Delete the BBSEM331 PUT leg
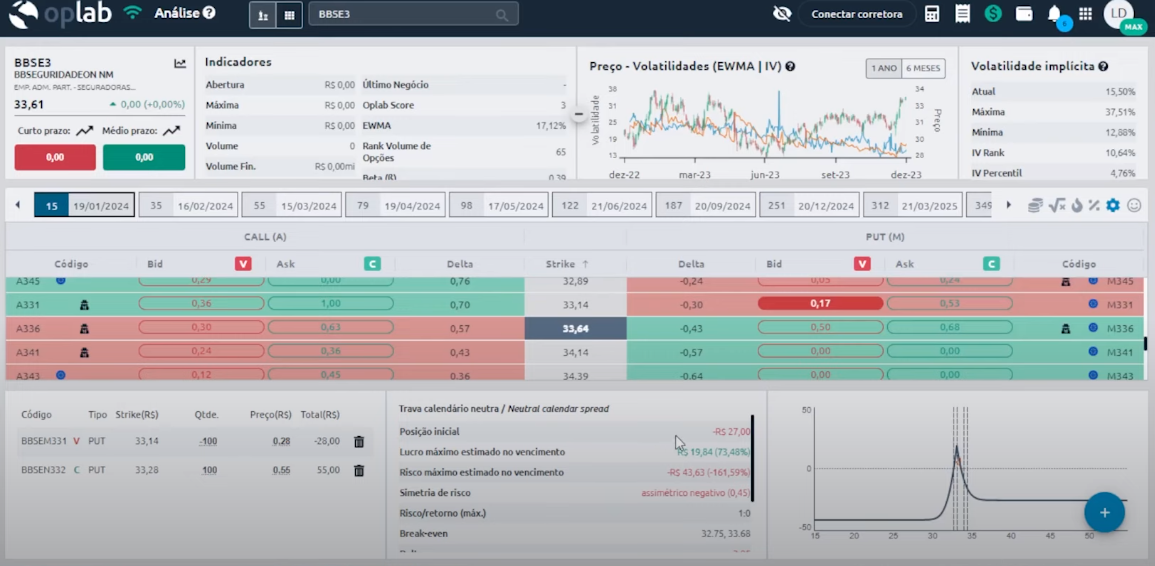The height and width of the screenshot is (566, 1155). point(359,441)
